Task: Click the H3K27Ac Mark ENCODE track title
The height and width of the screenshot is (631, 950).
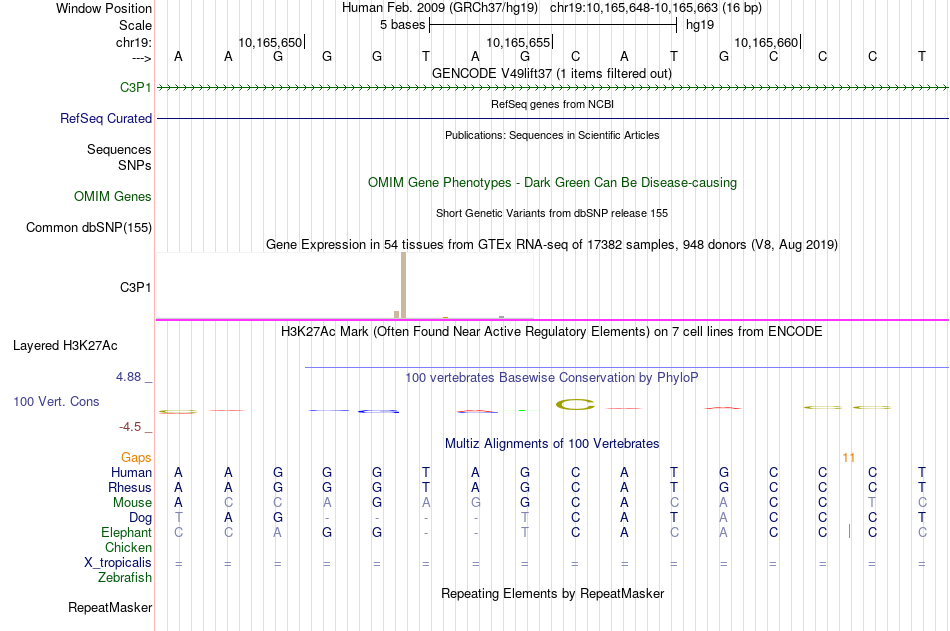Action: point(552,332)
